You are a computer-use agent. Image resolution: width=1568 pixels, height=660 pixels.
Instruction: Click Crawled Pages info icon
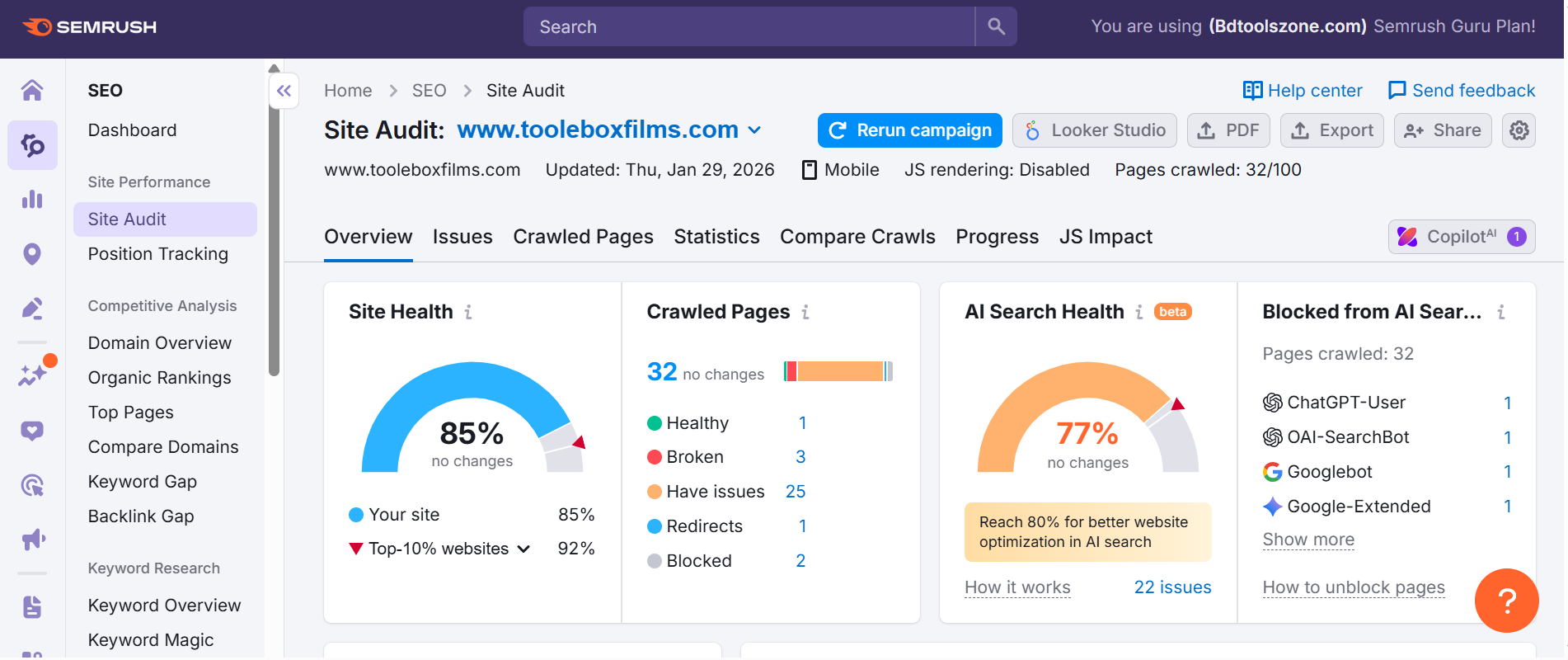coord(806,312)
